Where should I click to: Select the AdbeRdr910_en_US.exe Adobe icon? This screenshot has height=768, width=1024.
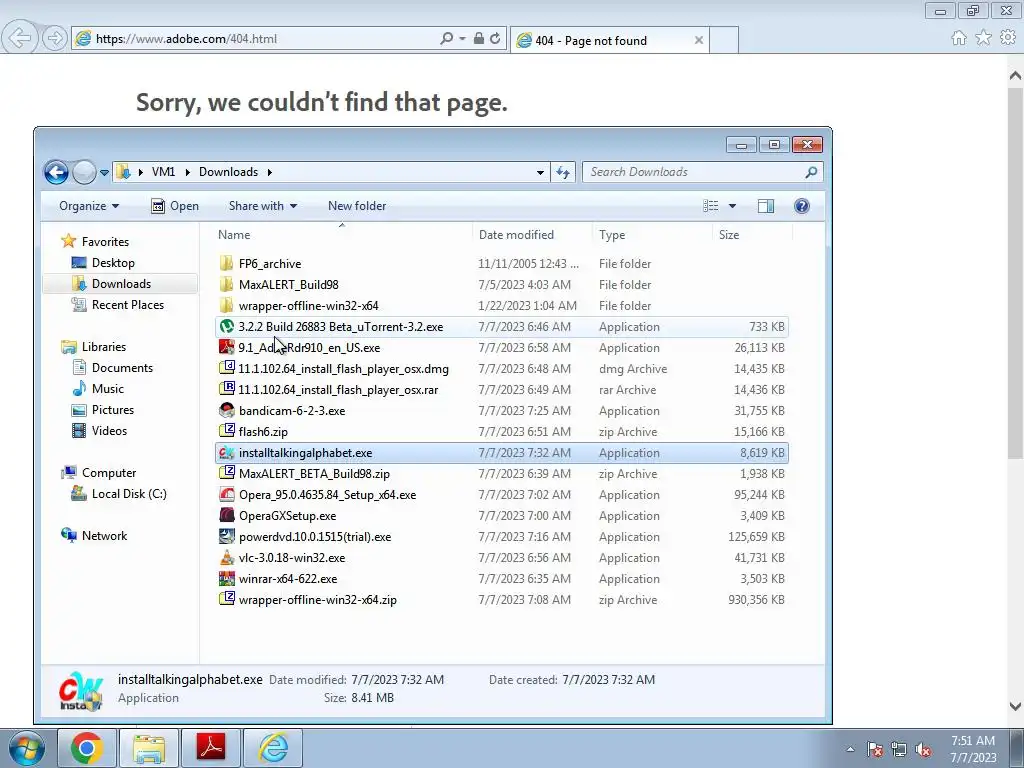click(x=227, y=347)
